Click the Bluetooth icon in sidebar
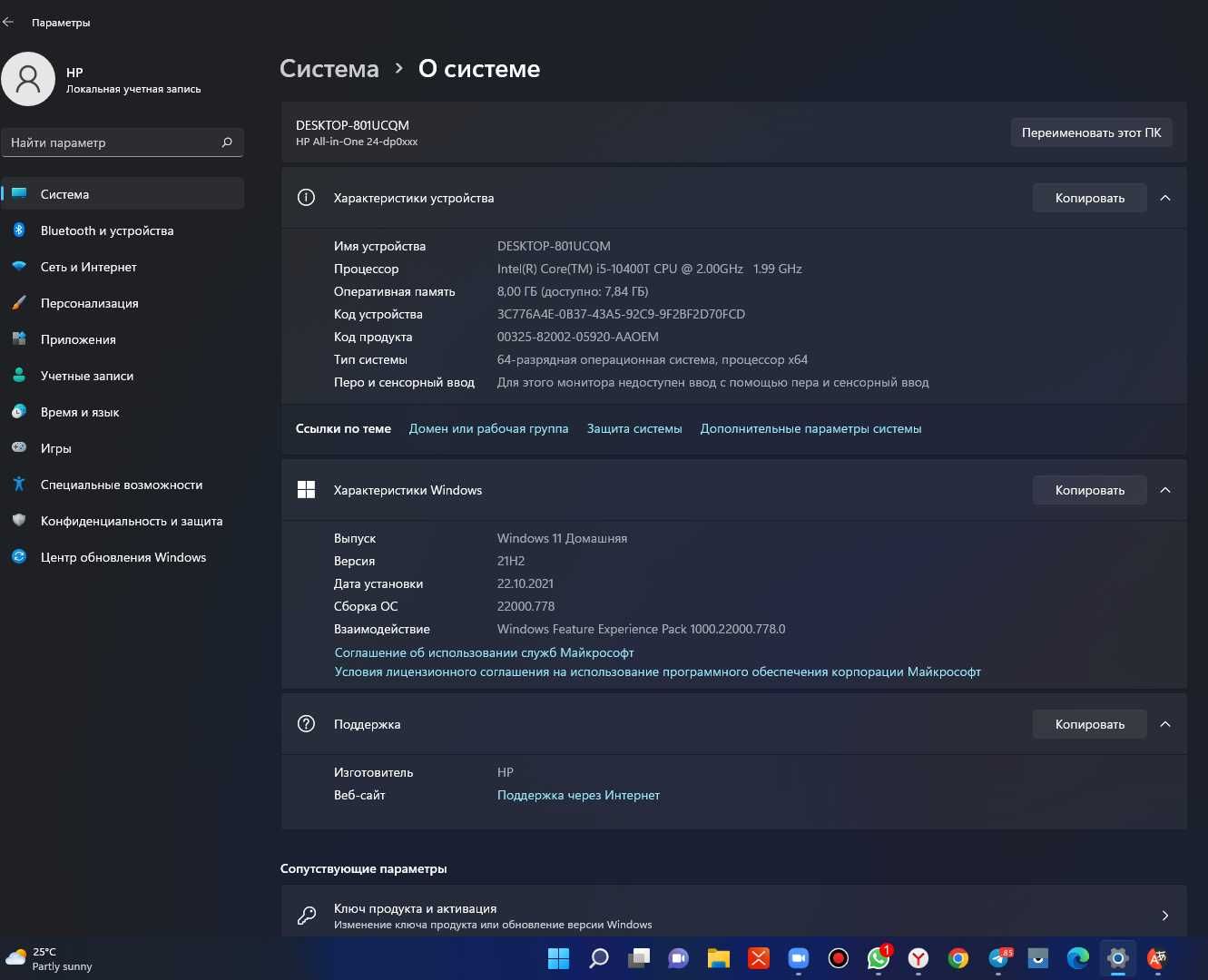 coord(19,230)
